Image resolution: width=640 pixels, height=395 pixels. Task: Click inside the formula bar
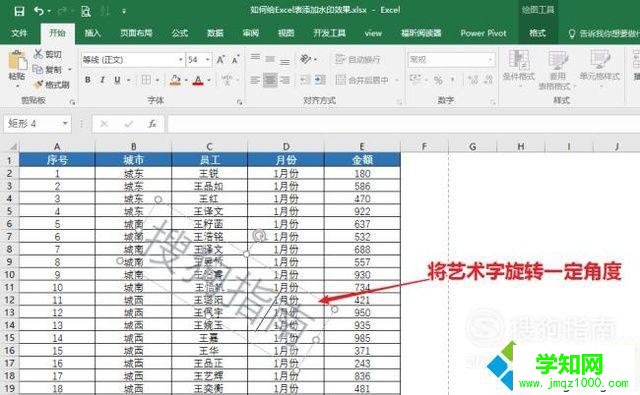pos(404,124)
